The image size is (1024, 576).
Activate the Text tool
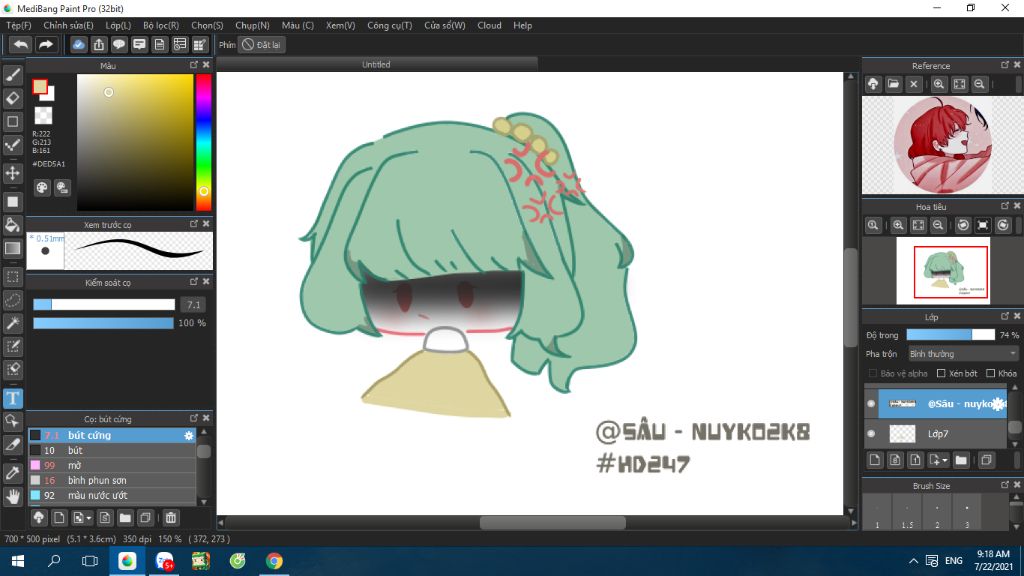pos(12,398)
